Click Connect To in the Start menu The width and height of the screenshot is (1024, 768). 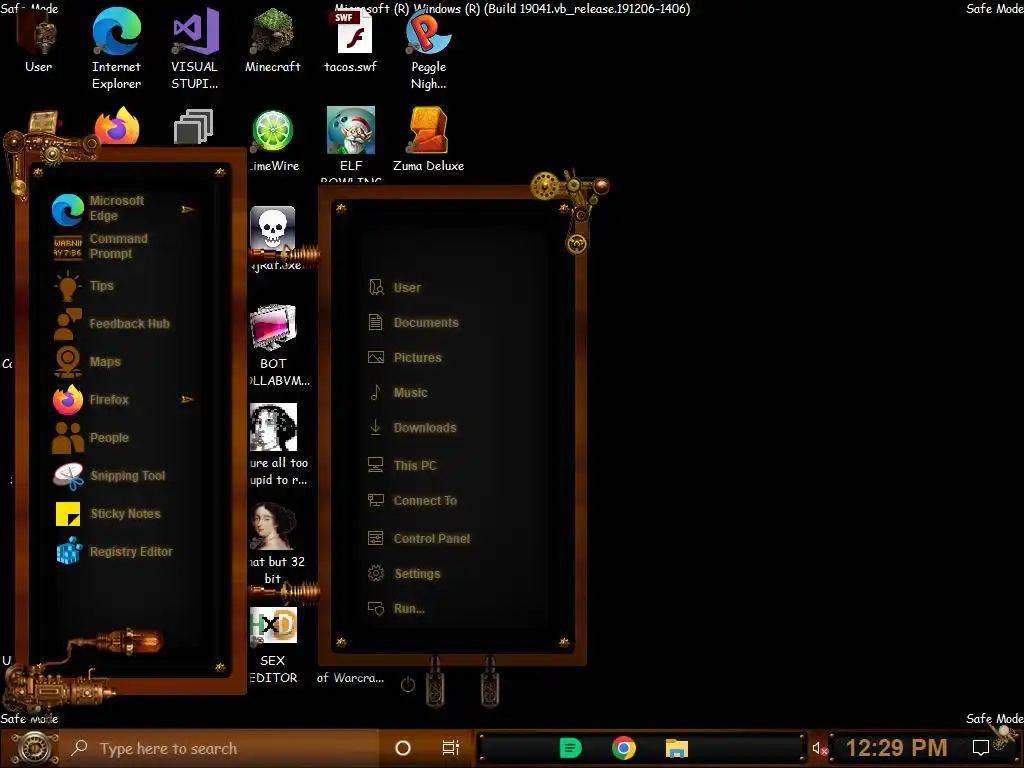coord(412,500)
